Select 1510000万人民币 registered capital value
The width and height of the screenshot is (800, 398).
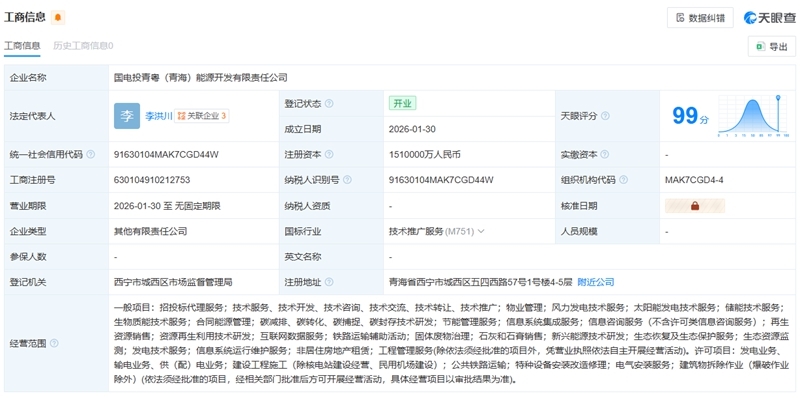pos(424,155)
